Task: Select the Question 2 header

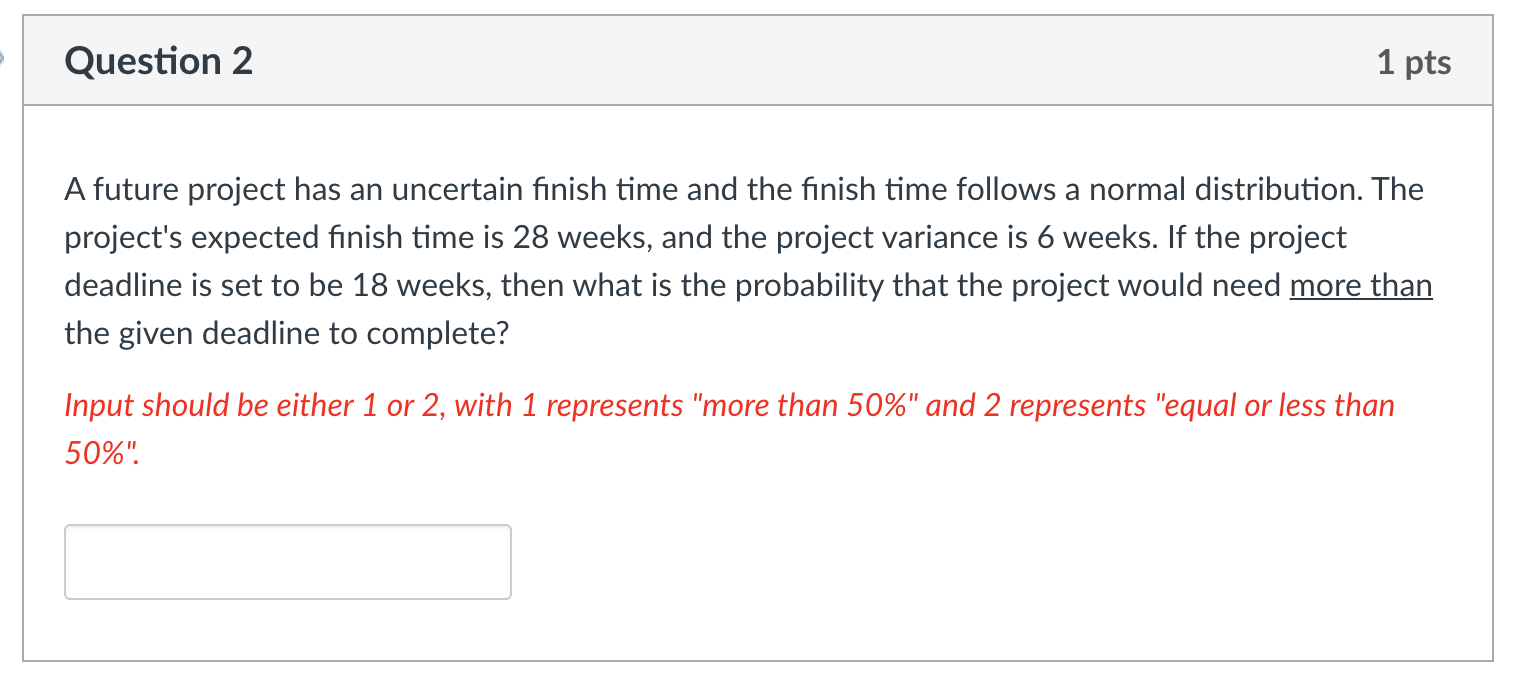Action: [156, 61]
